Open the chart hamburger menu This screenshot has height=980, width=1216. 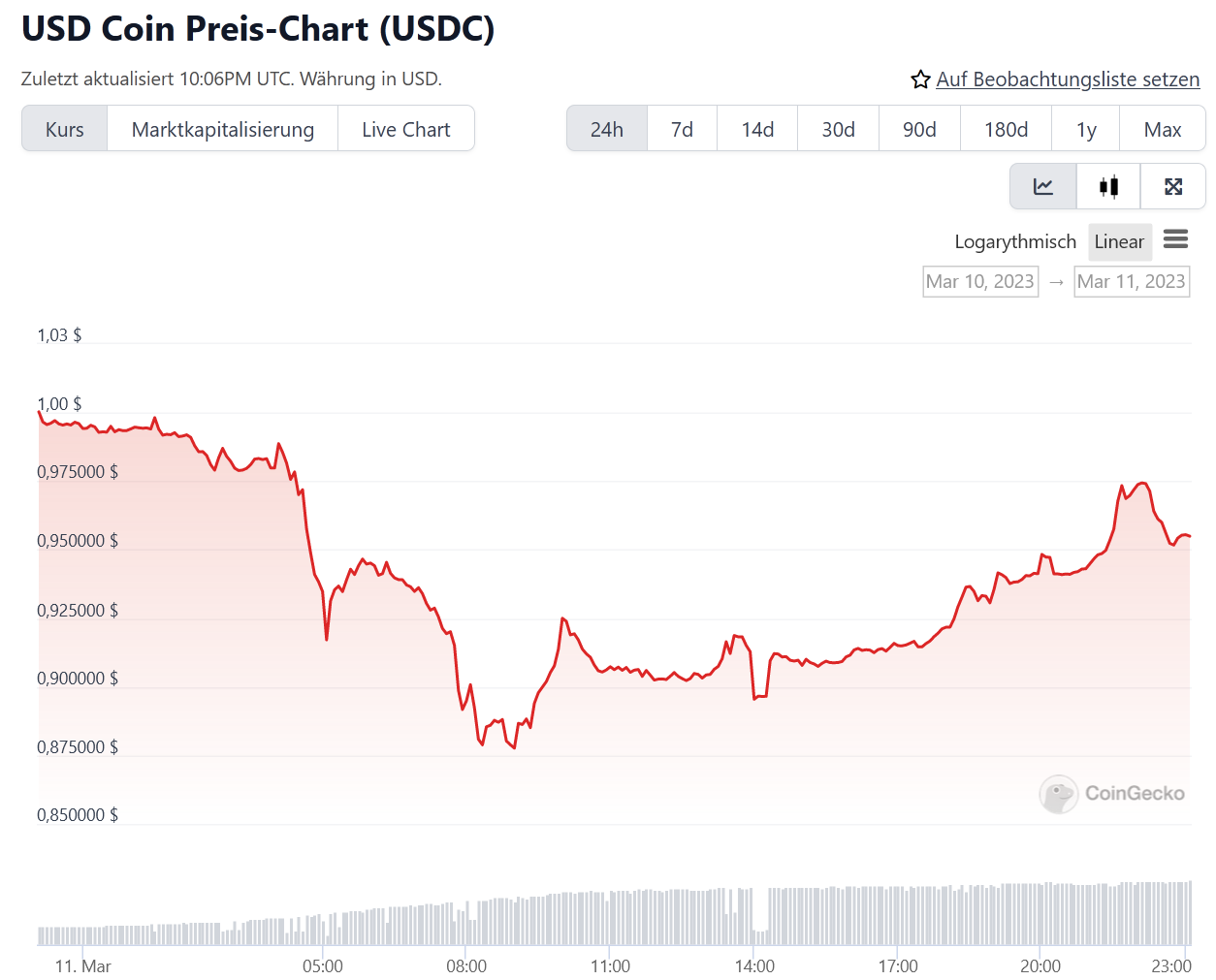1175,239
